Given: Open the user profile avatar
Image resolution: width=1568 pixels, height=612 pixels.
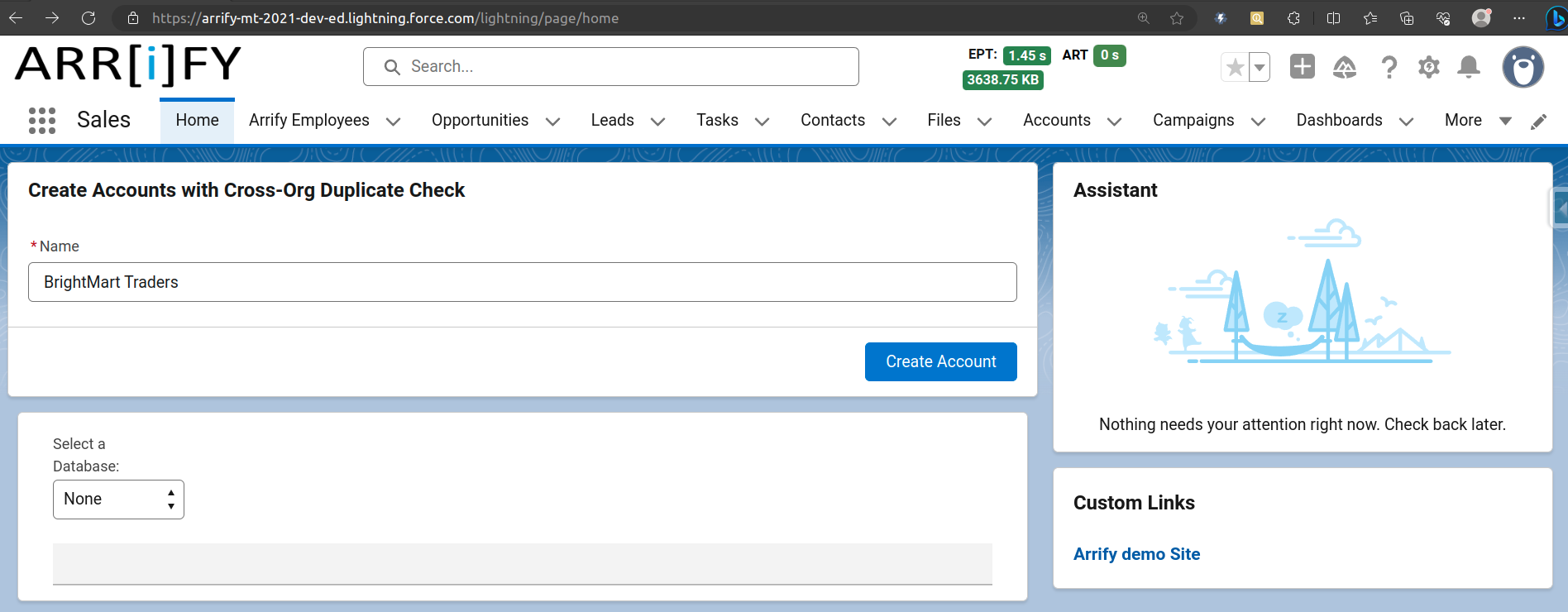Looking at the screenshot, I should click(1523, 67).
